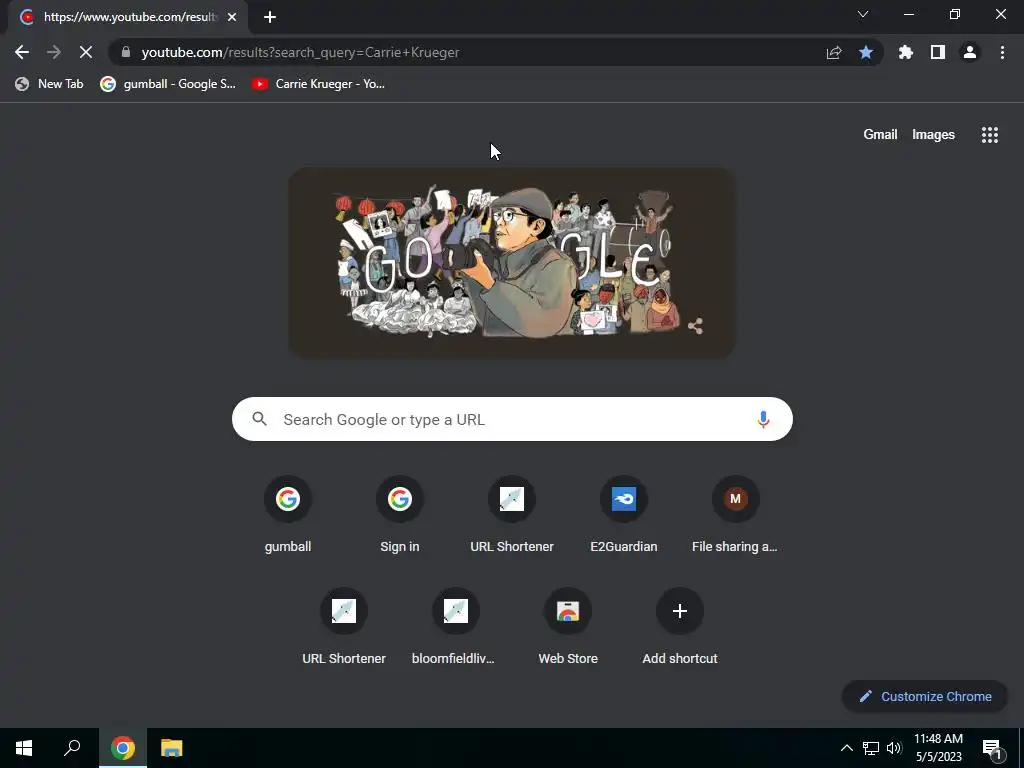Open the New Tab bookmark
This screenshot has height=768, width=1024.
50,84
